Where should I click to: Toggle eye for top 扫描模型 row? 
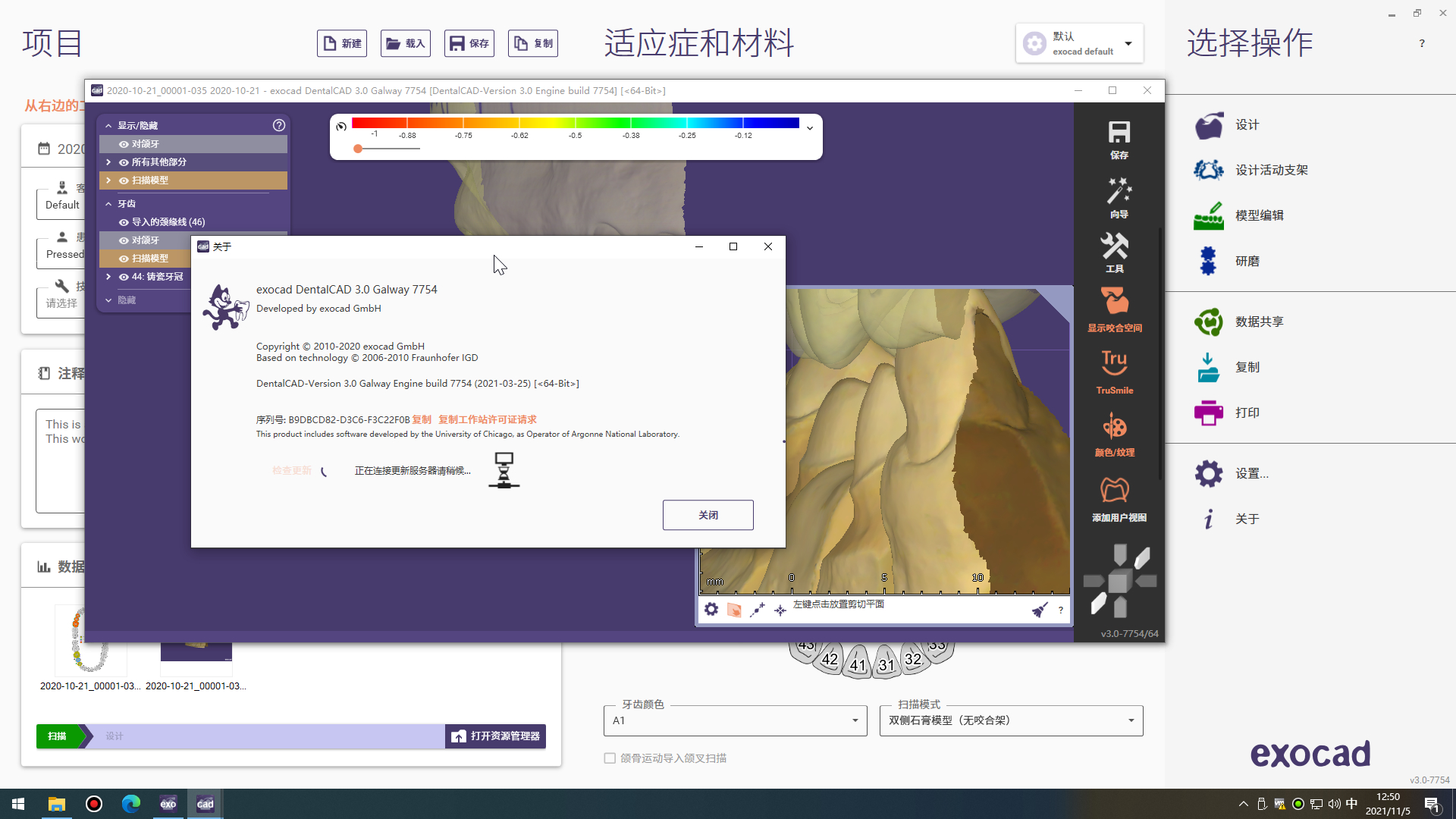pos(124,180)
